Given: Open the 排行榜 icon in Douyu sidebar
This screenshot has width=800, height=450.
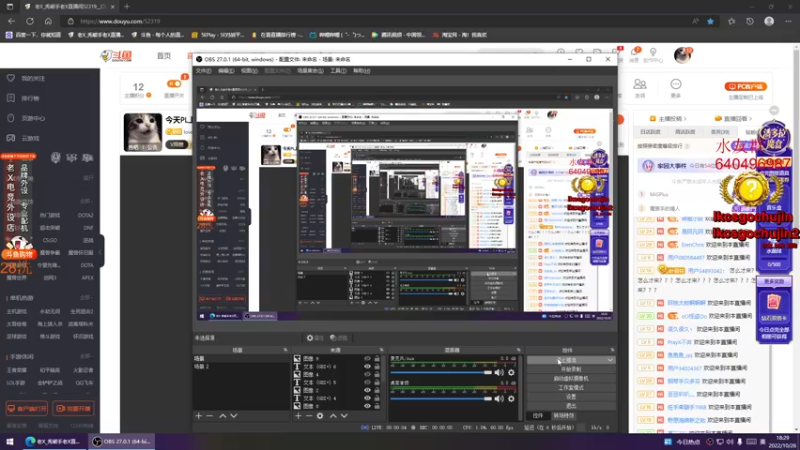Looking at the screenshot, I should [x=11, y=98].
